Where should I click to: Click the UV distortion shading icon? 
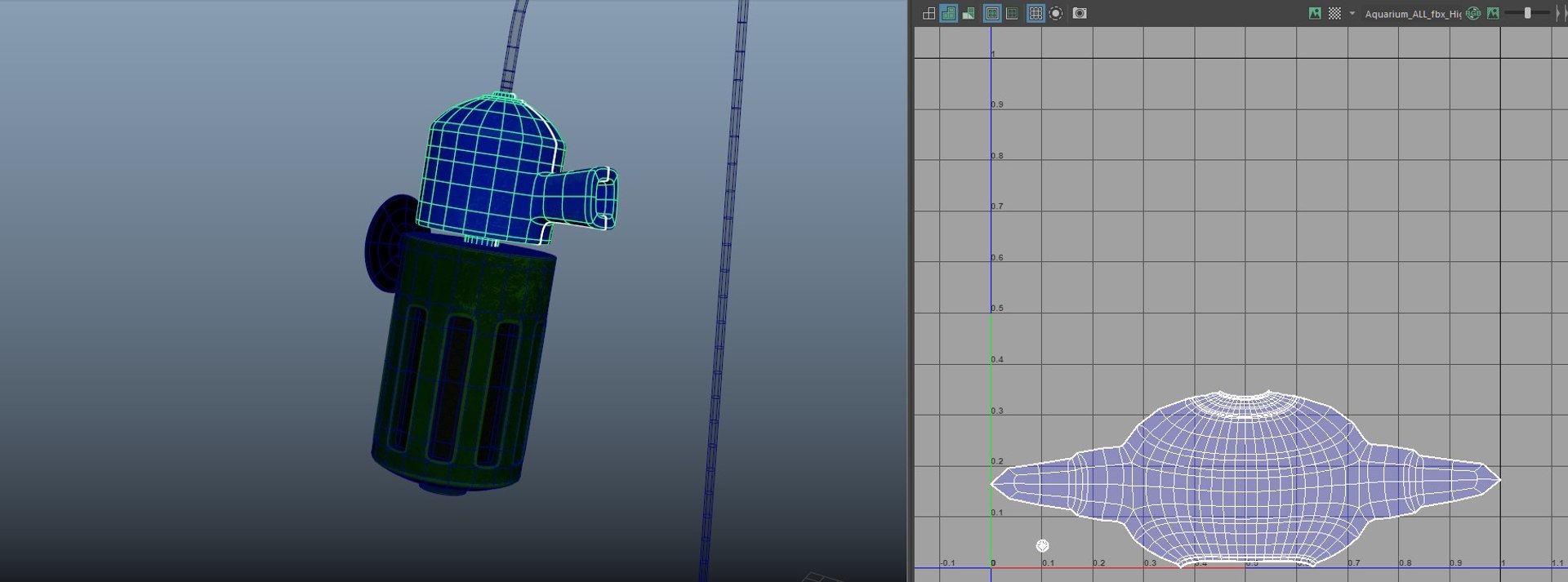click(969, 14)
